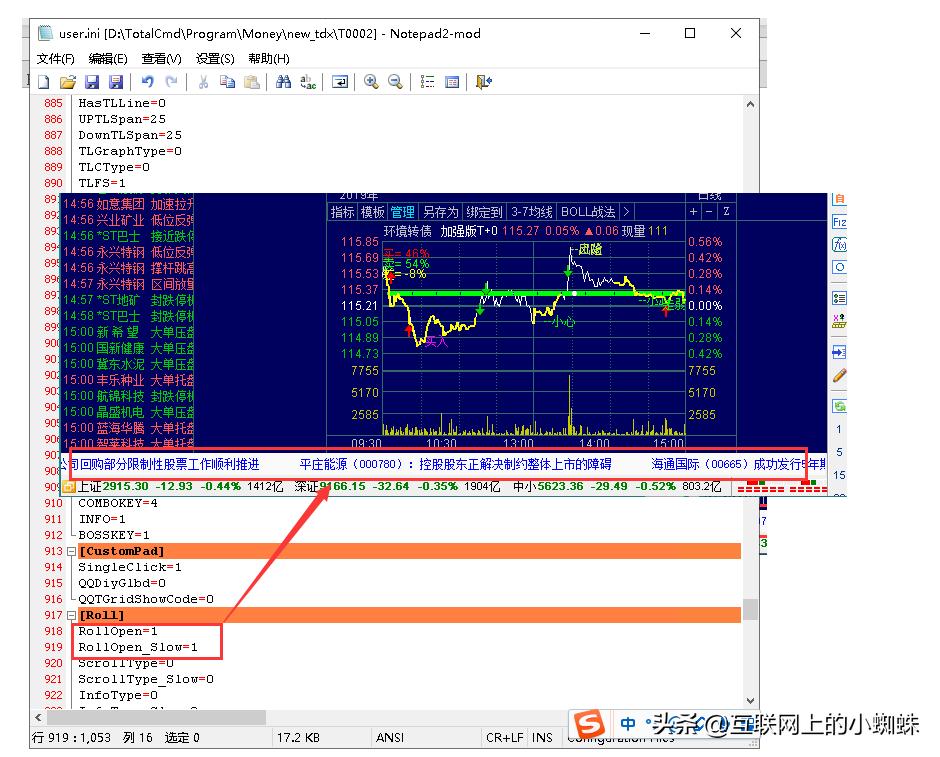Select the 5 period in sidebar

(x=839, y=452)
